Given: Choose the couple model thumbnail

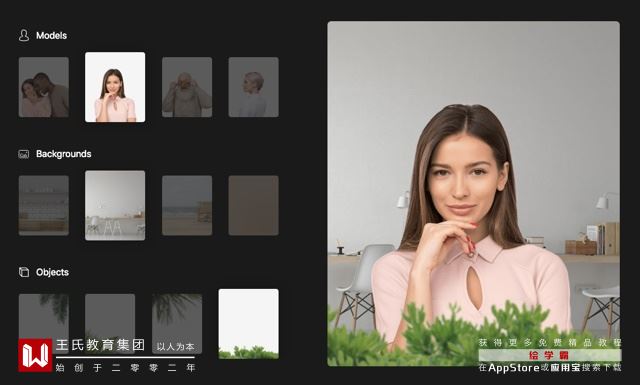Looking at the screenshot, I should [44, 87].
